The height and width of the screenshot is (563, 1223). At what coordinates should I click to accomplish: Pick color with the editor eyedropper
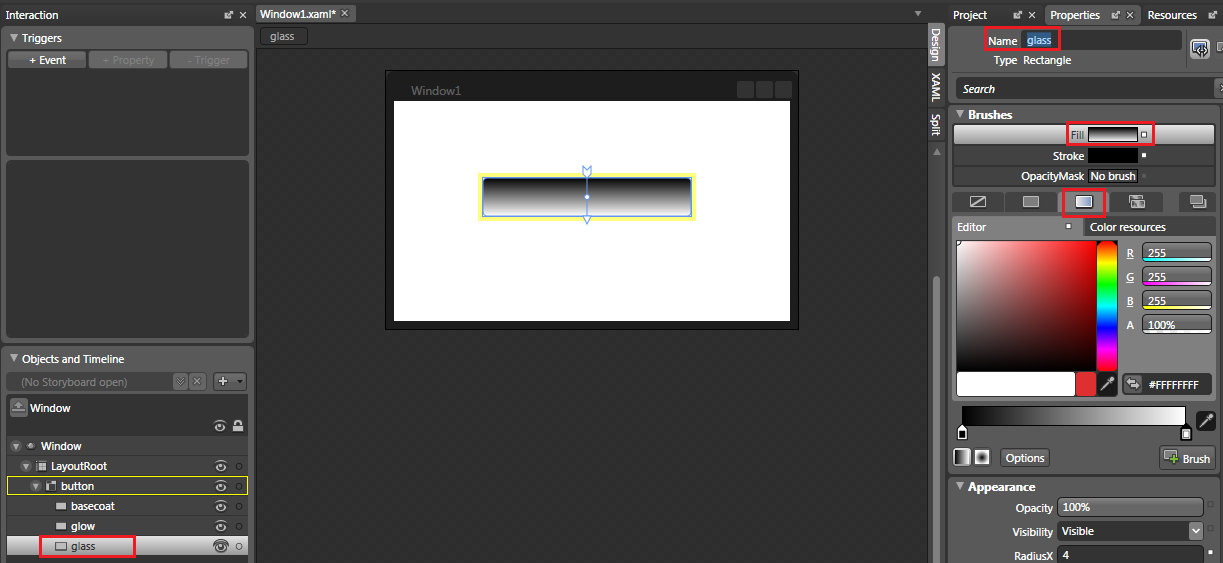(x=1107, y=384)
